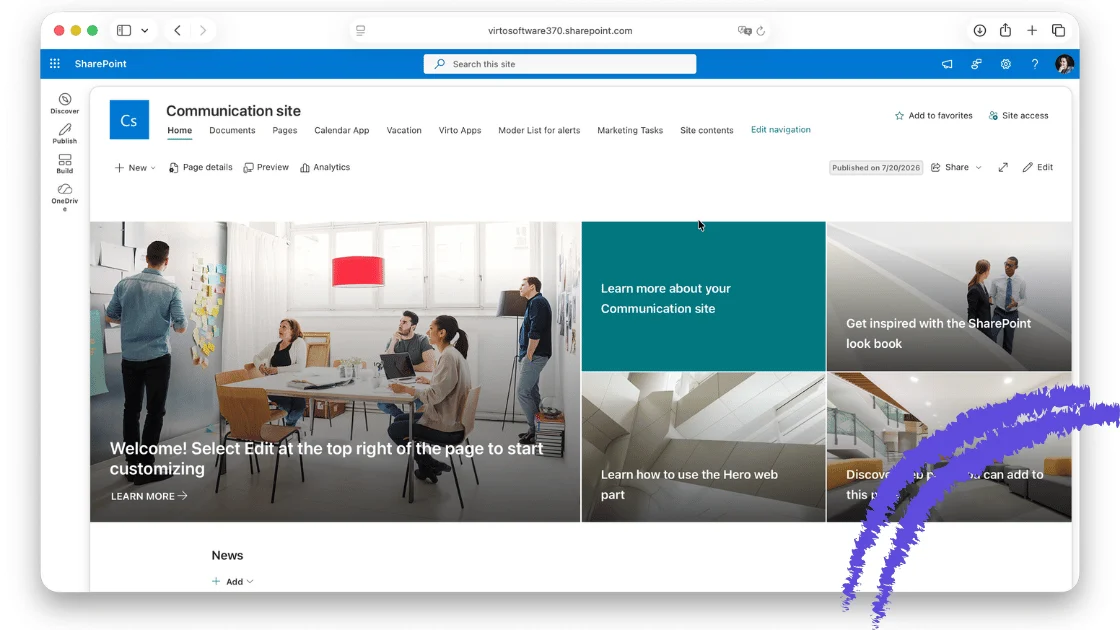Click Preview in the command bar
Viewport: 1120px width, 630px height.
tap(266, 167)
